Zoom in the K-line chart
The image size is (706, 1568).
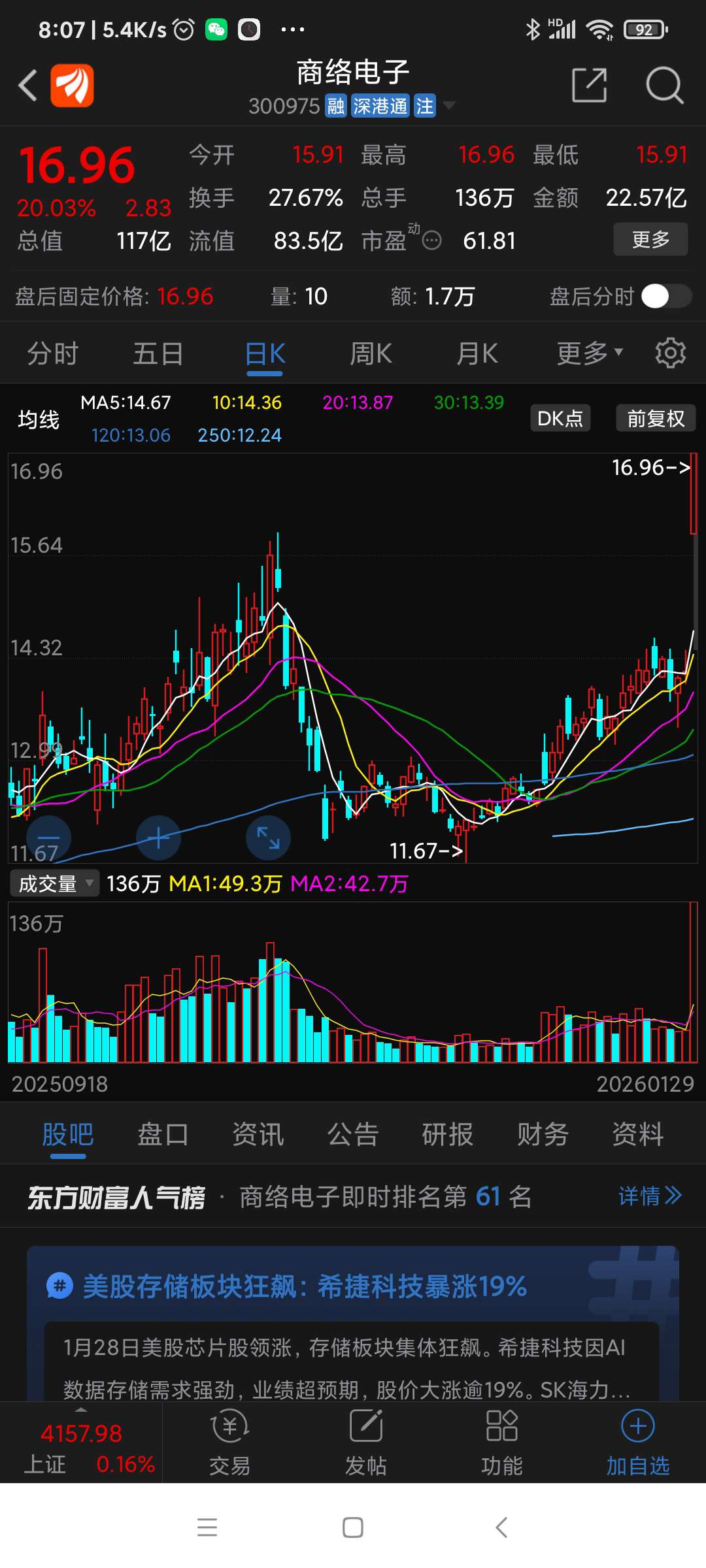click(x=158, y=838)
